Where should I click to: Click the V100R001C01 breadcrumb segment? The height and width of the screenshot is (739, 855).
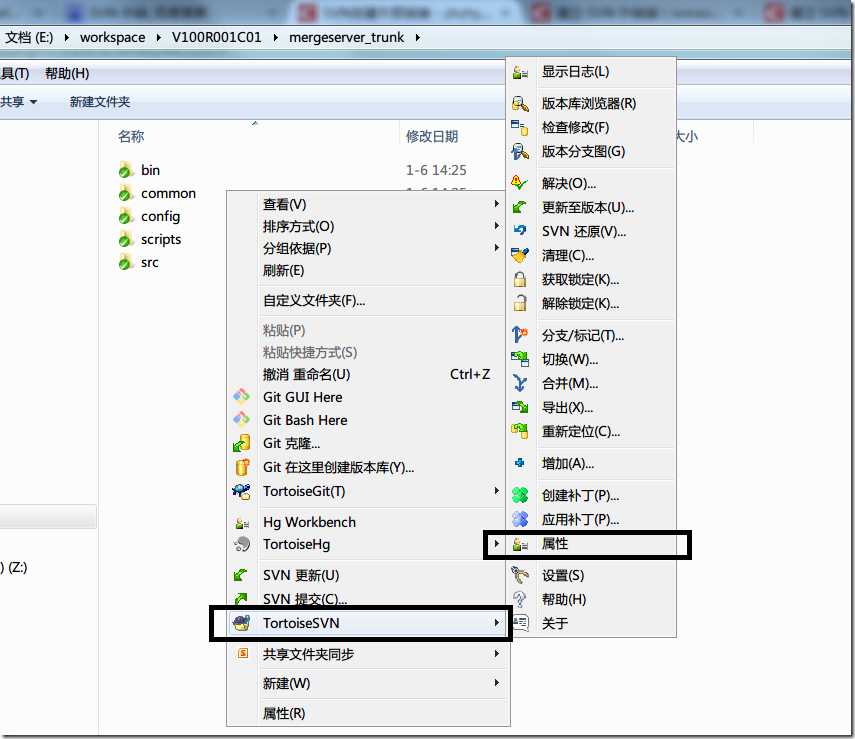[216, 38]
